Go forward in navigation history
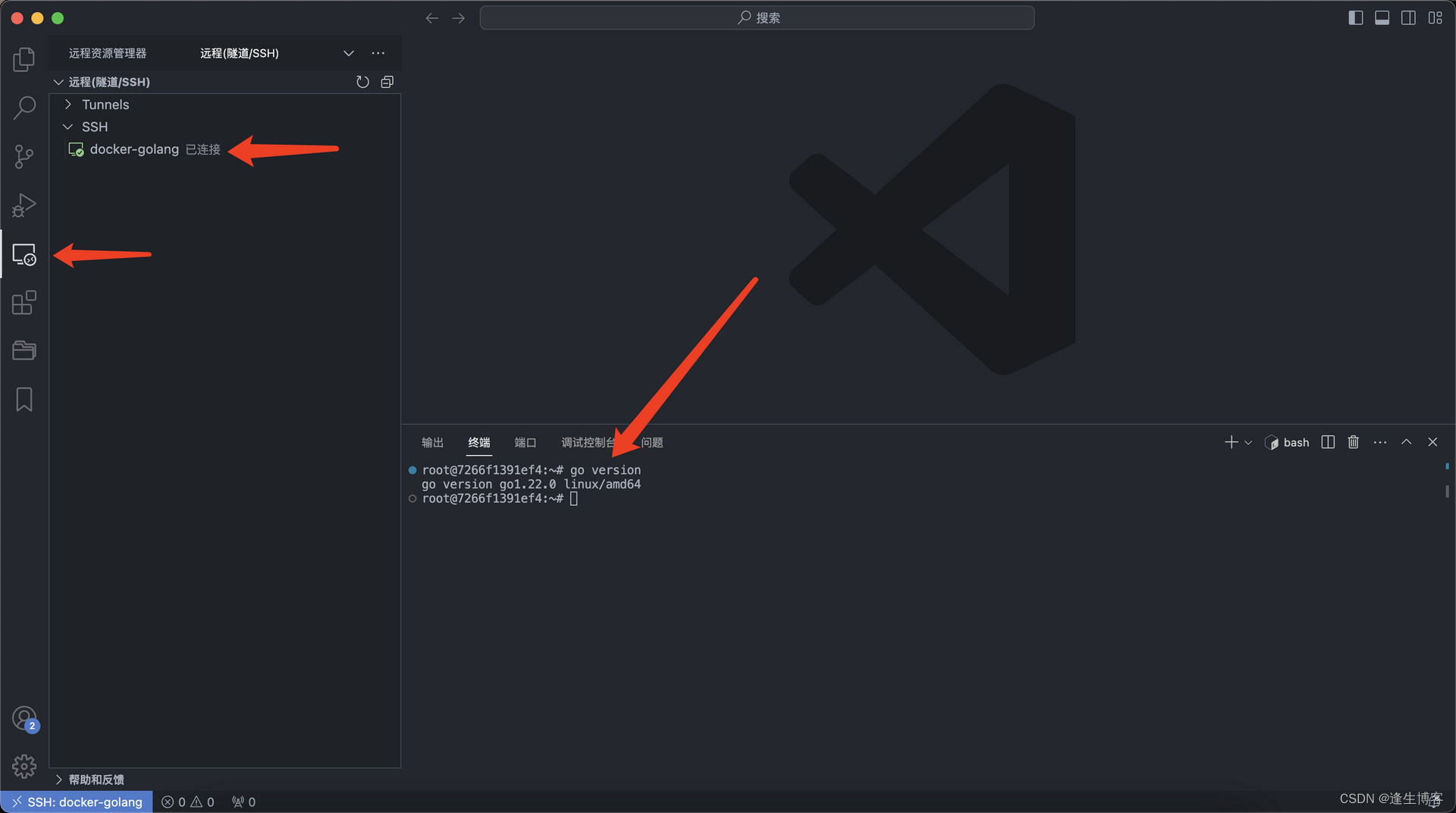This screenshot has width=1456, height=813. pyautogui.click(x=458, y=17)
